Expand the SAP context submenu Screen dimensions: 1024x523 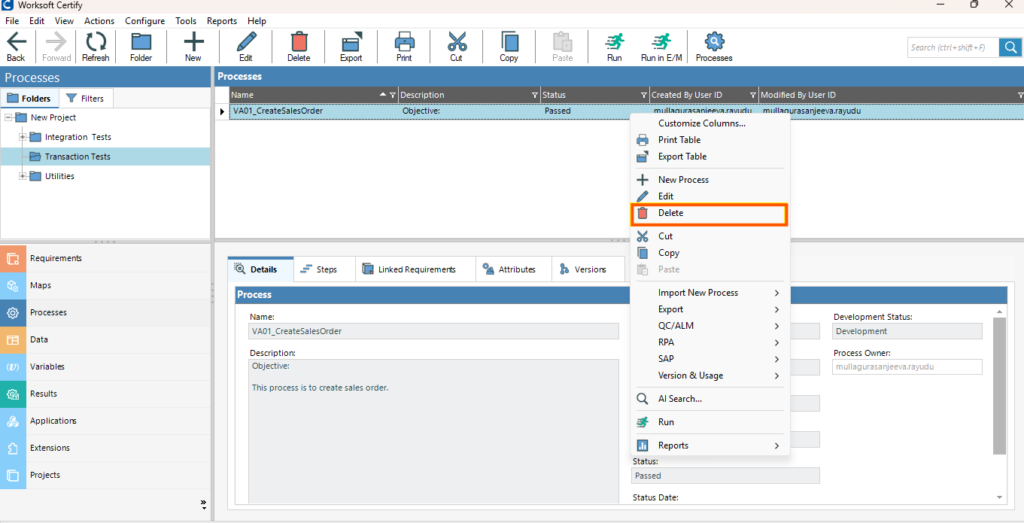[710, 359]
